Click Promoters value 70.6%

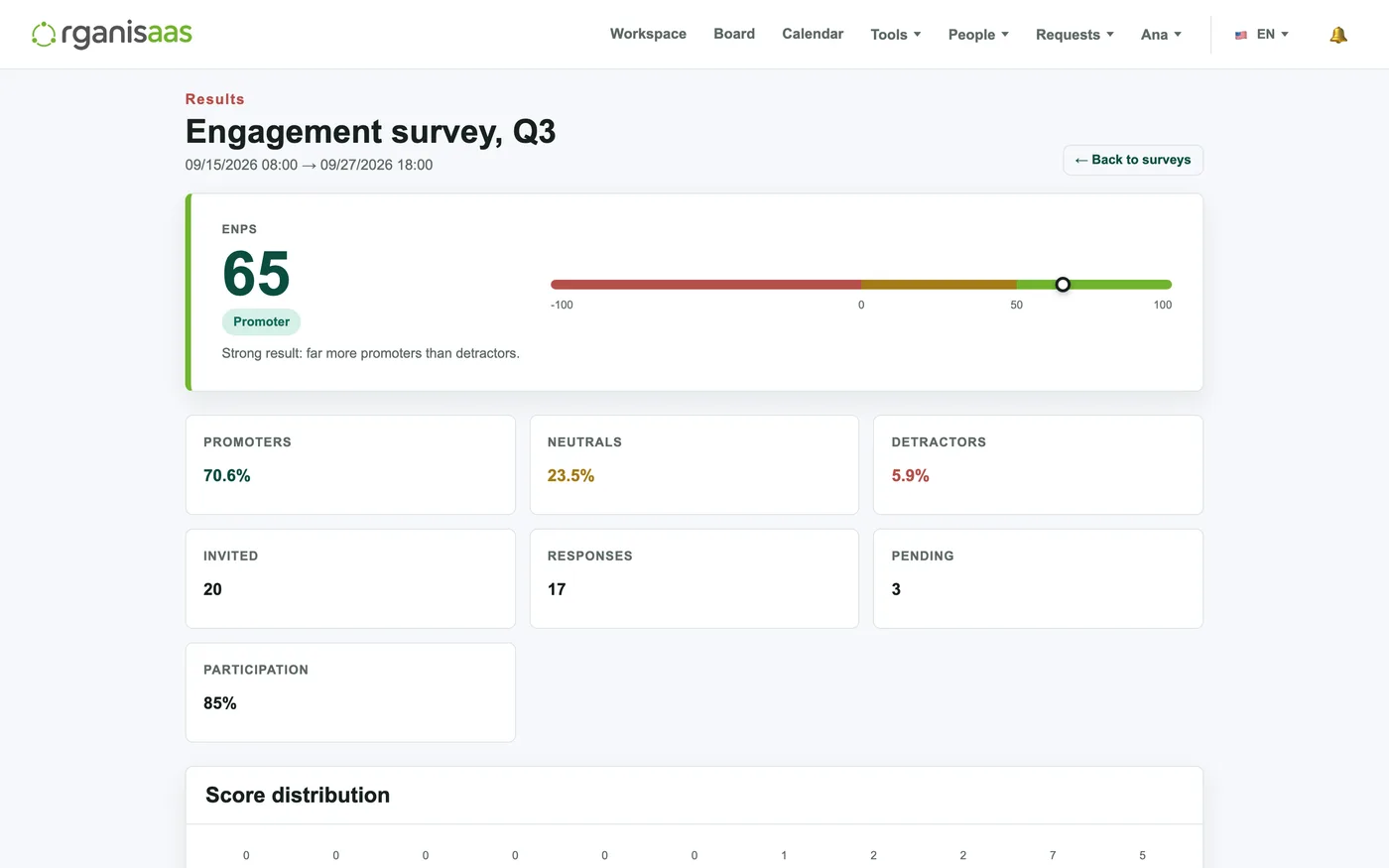point(227,476)
